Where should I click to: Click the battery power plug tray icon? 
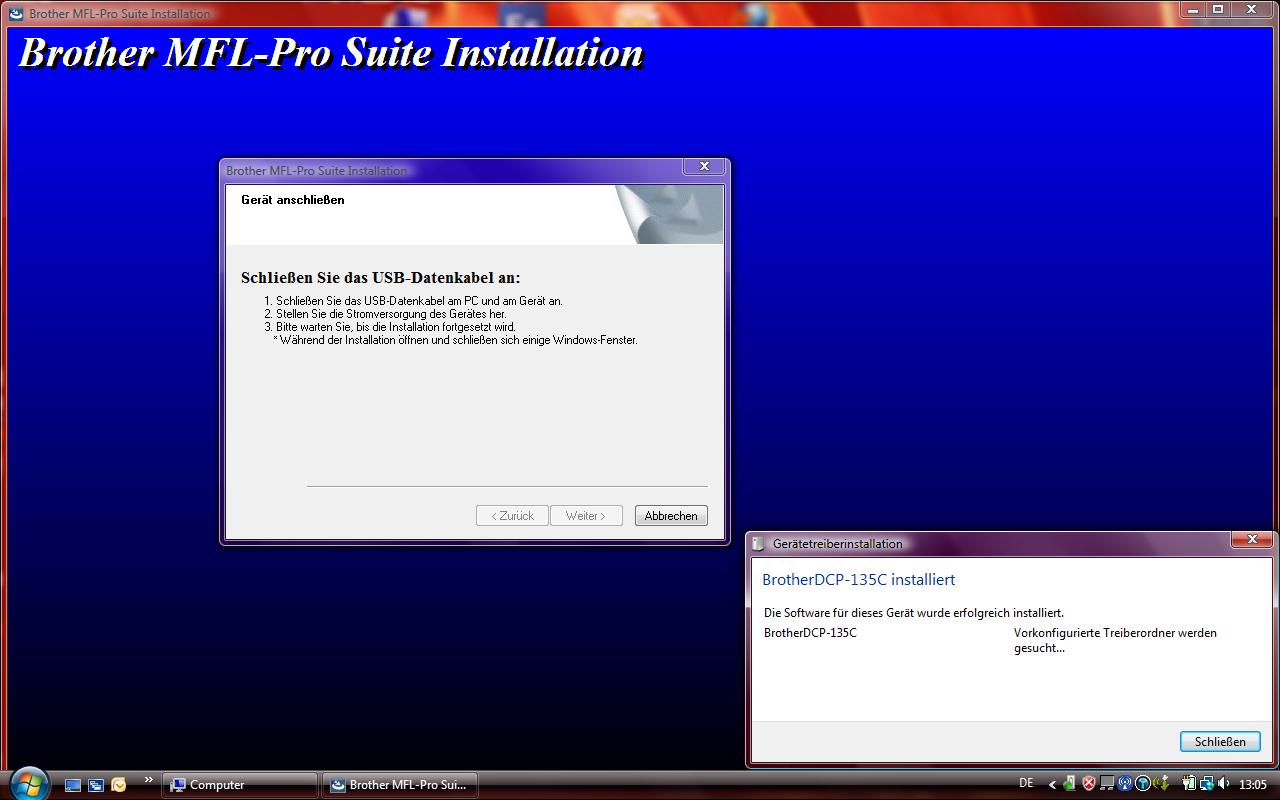(x=1189, y=784)
